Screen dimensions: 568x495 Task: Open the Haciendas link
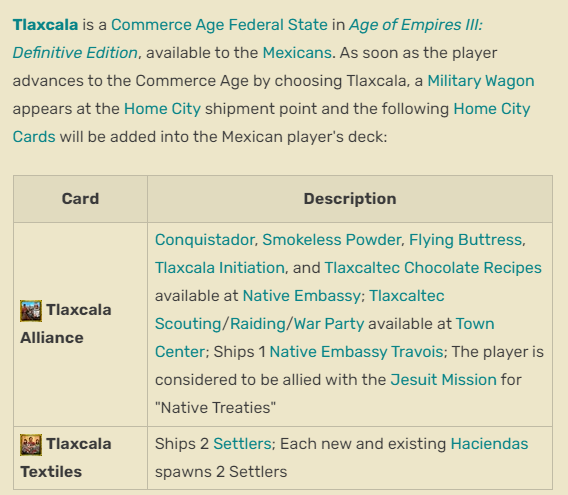click(489, 444)
